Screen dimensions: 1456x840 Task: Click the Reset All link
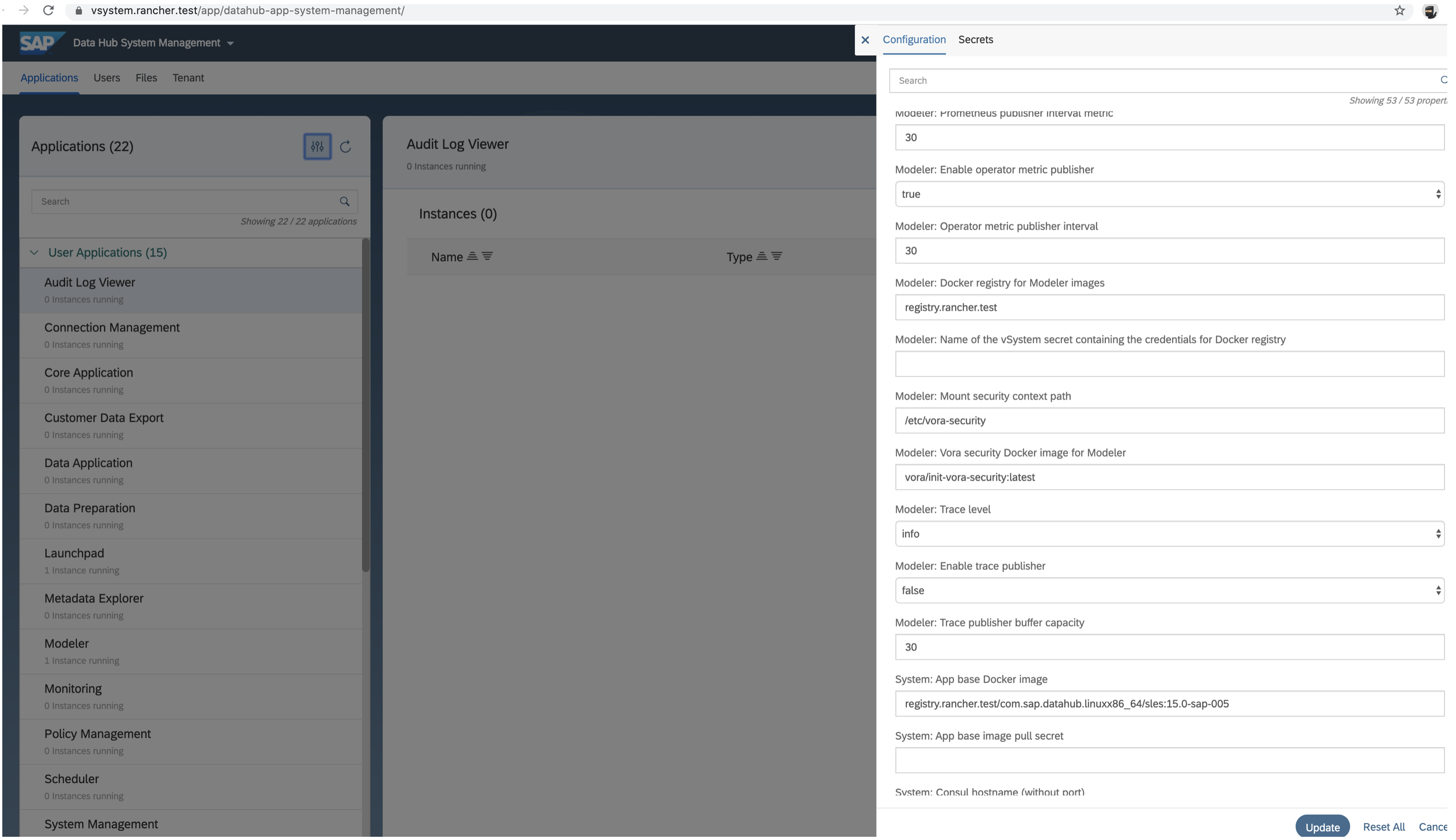(1383, 827)
